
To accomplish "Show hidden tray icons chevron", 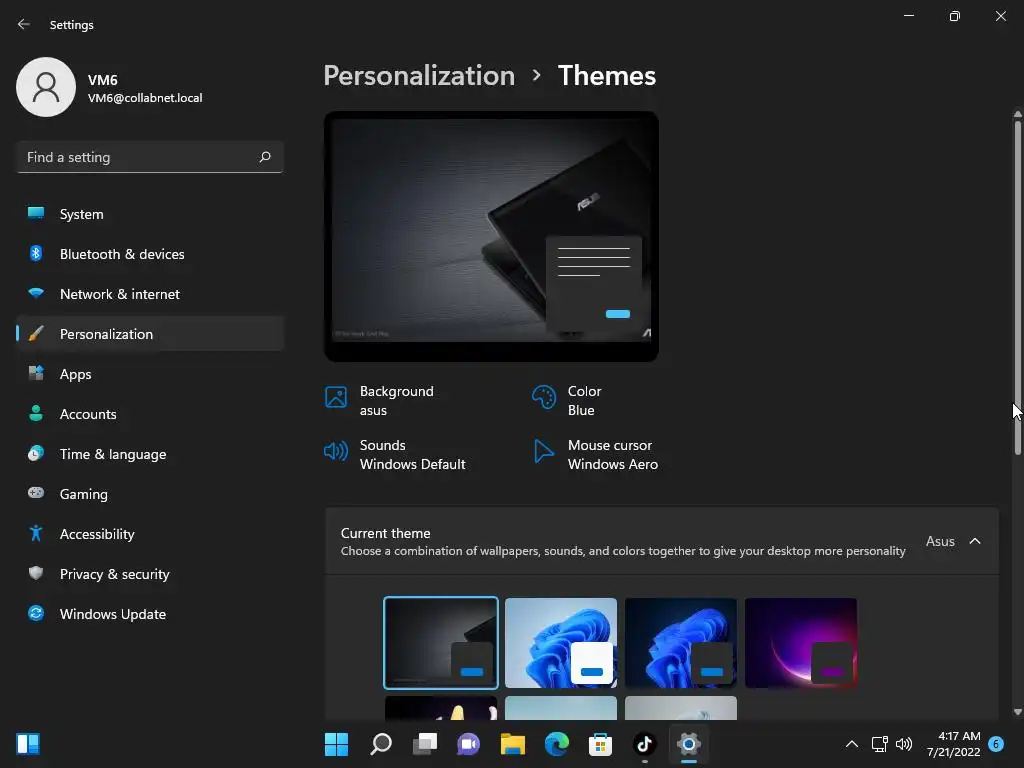I will coord(852,744).
